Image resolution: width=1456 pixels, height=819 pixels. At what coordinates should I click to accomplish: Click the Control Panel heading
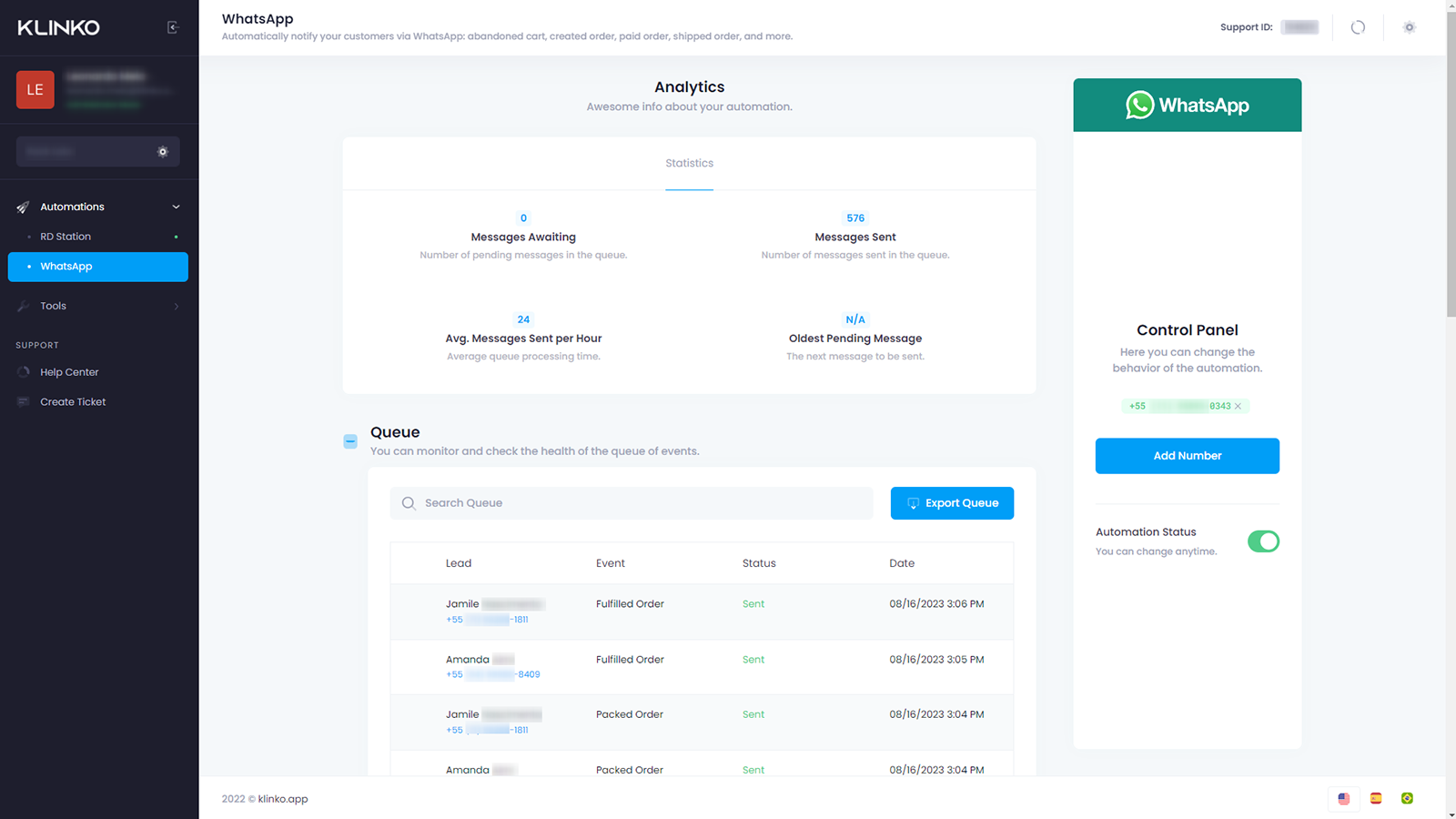click(1188, 330)
